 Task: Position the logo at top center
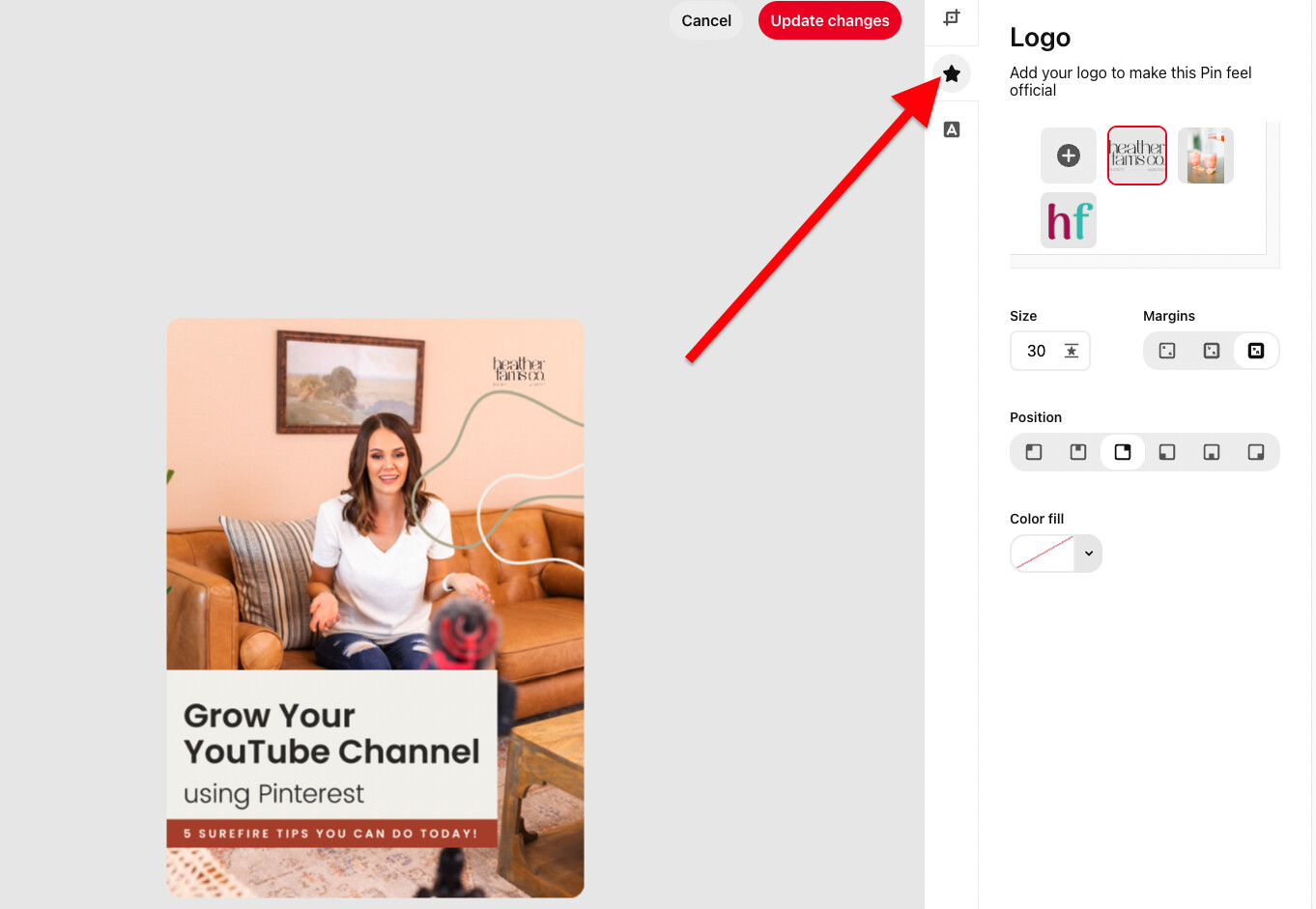(1078, 452)
